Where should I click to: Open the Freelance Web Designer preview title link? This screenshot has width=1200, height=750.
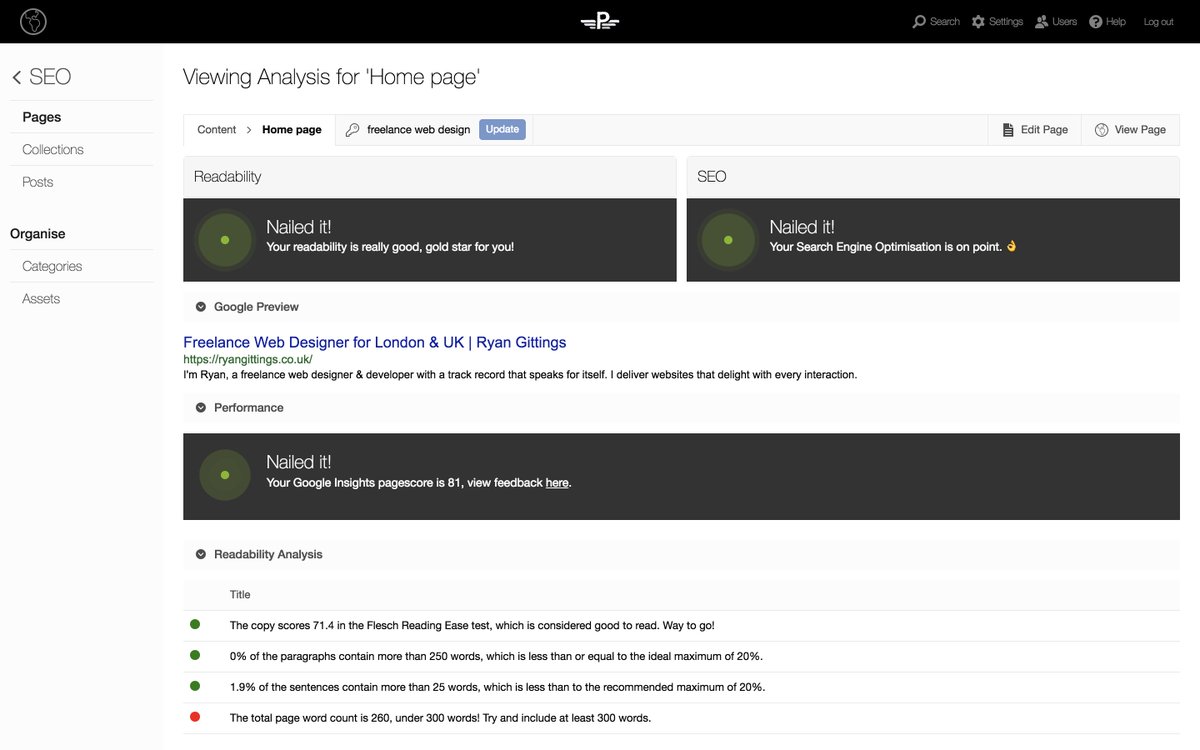coord(375,342)
